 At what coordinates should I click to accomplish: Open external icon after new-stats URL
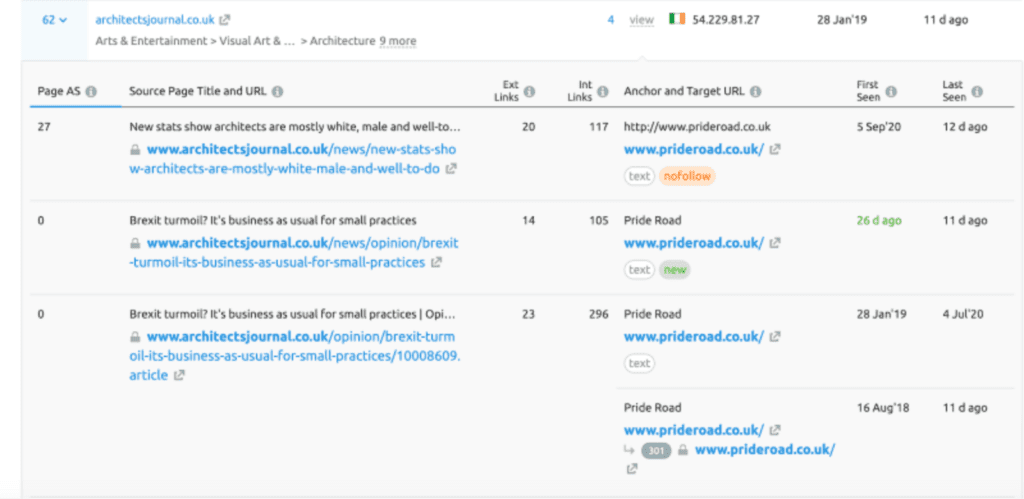[451, 169]
